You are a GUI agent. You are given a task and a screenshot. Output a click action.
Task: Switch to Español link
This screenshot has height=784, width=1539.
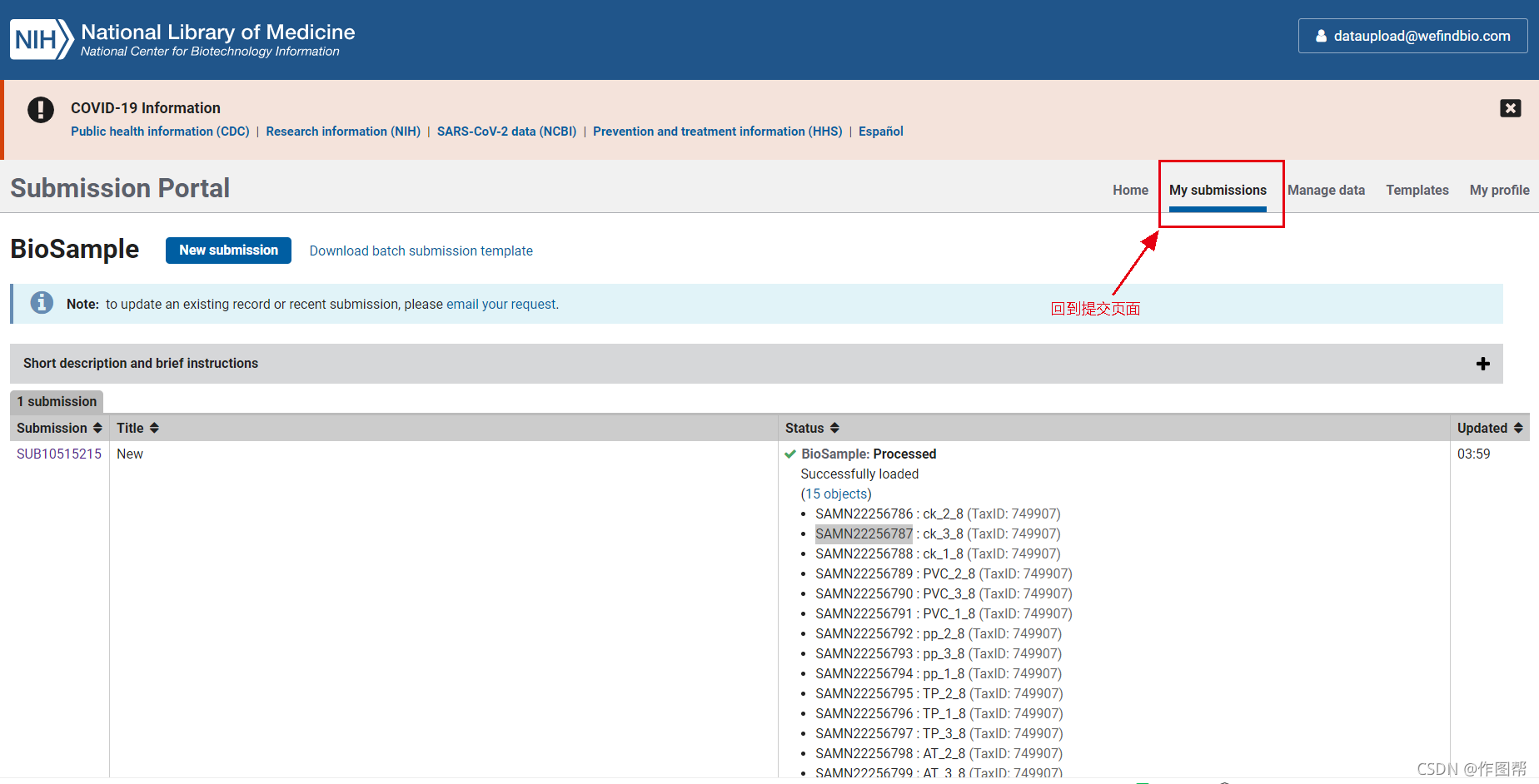(880, 131)
